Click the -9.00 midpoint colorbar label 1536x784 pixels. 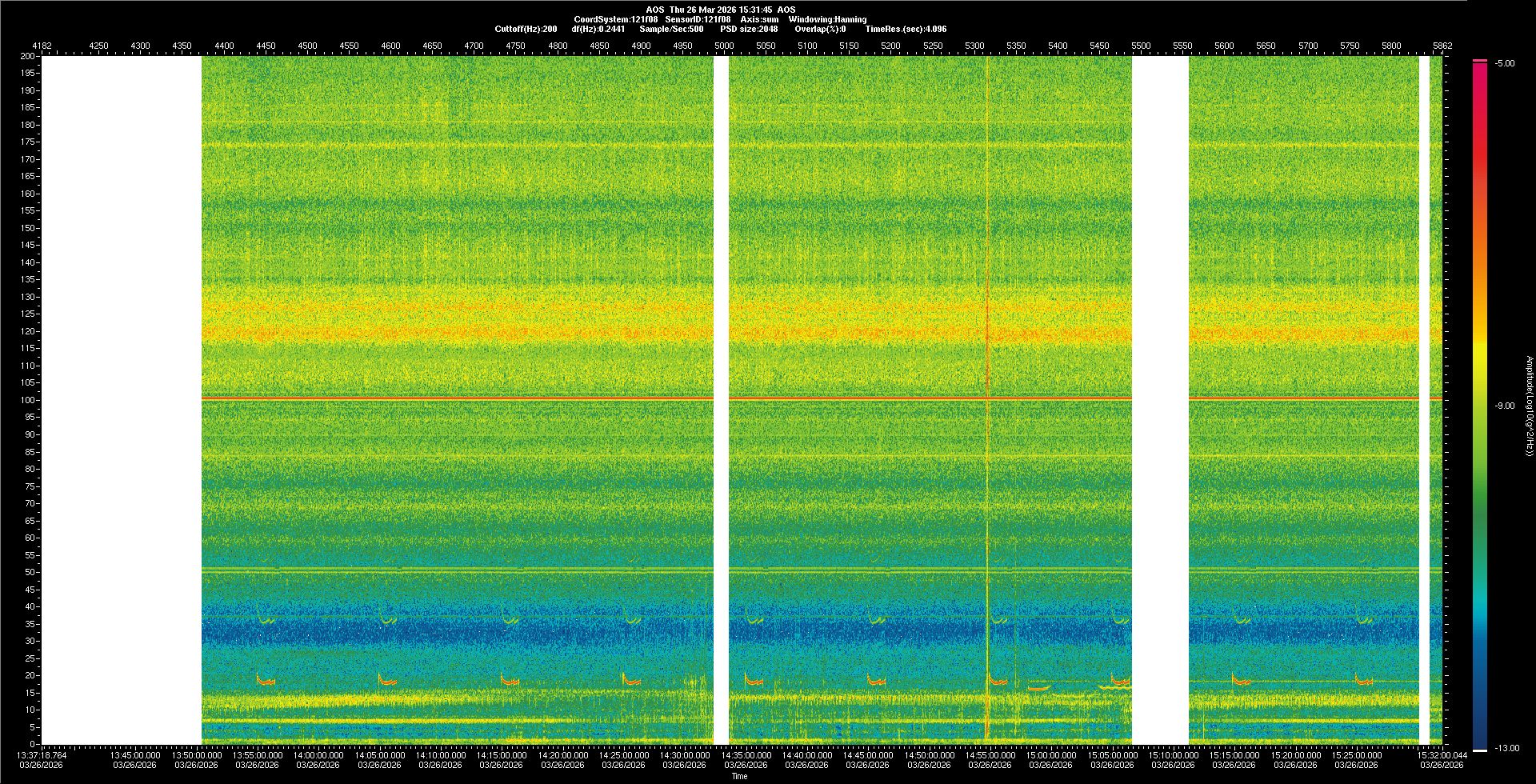(x=1505, y=406)
